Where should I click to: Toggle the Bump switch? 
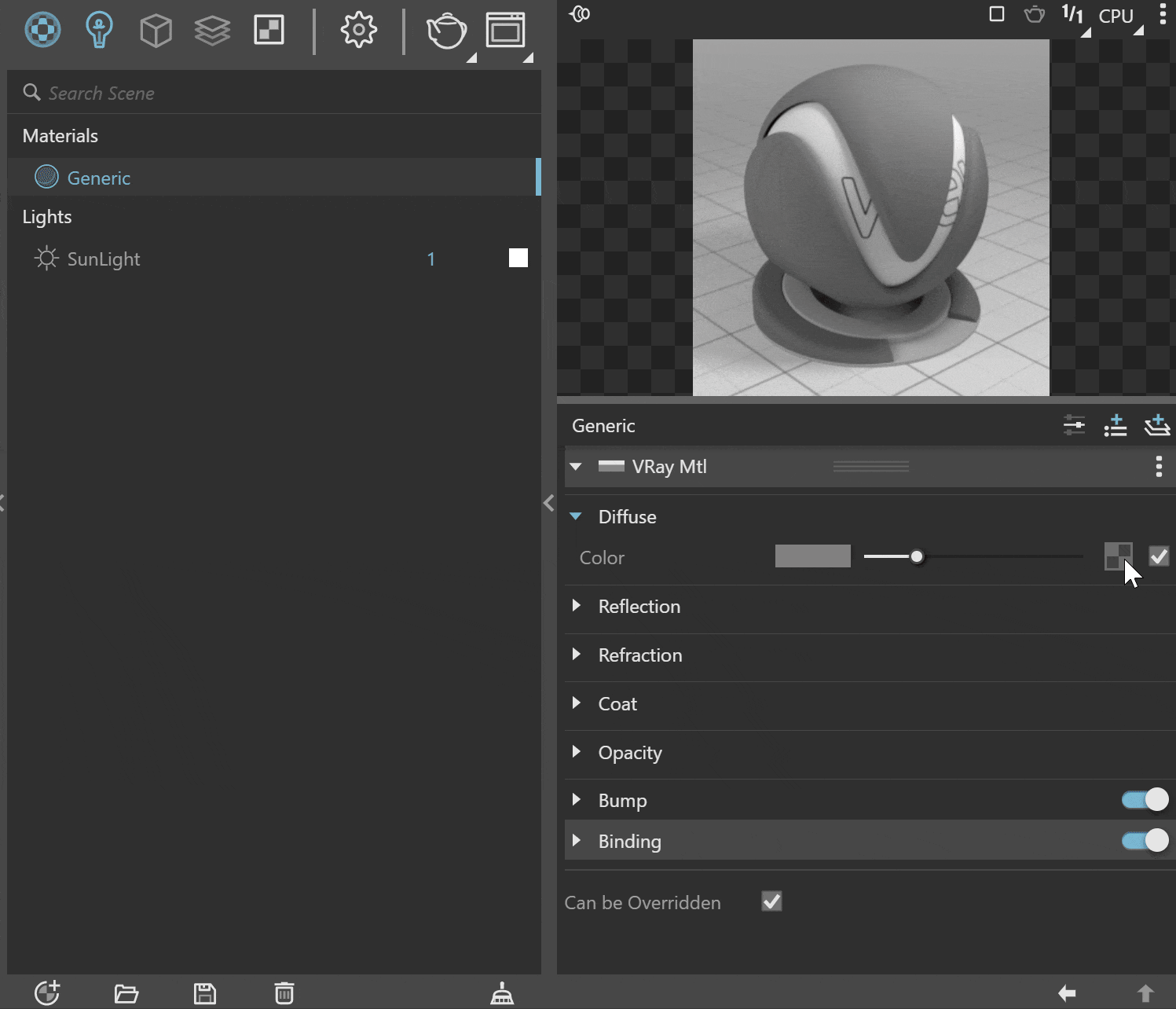pos(1145,800)
